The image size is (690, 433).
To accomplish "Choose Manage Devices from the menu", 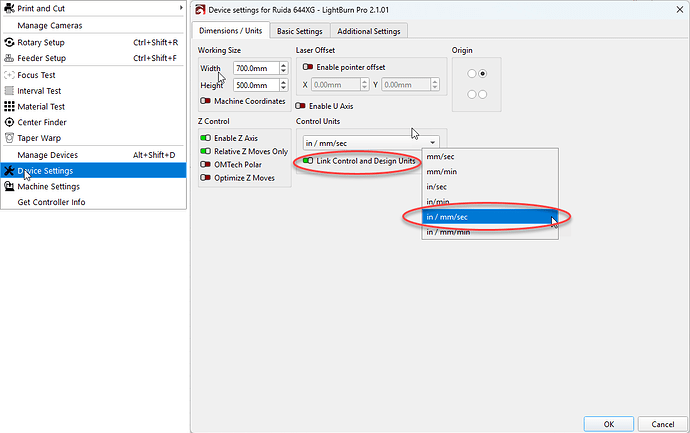I will [93, 155].
